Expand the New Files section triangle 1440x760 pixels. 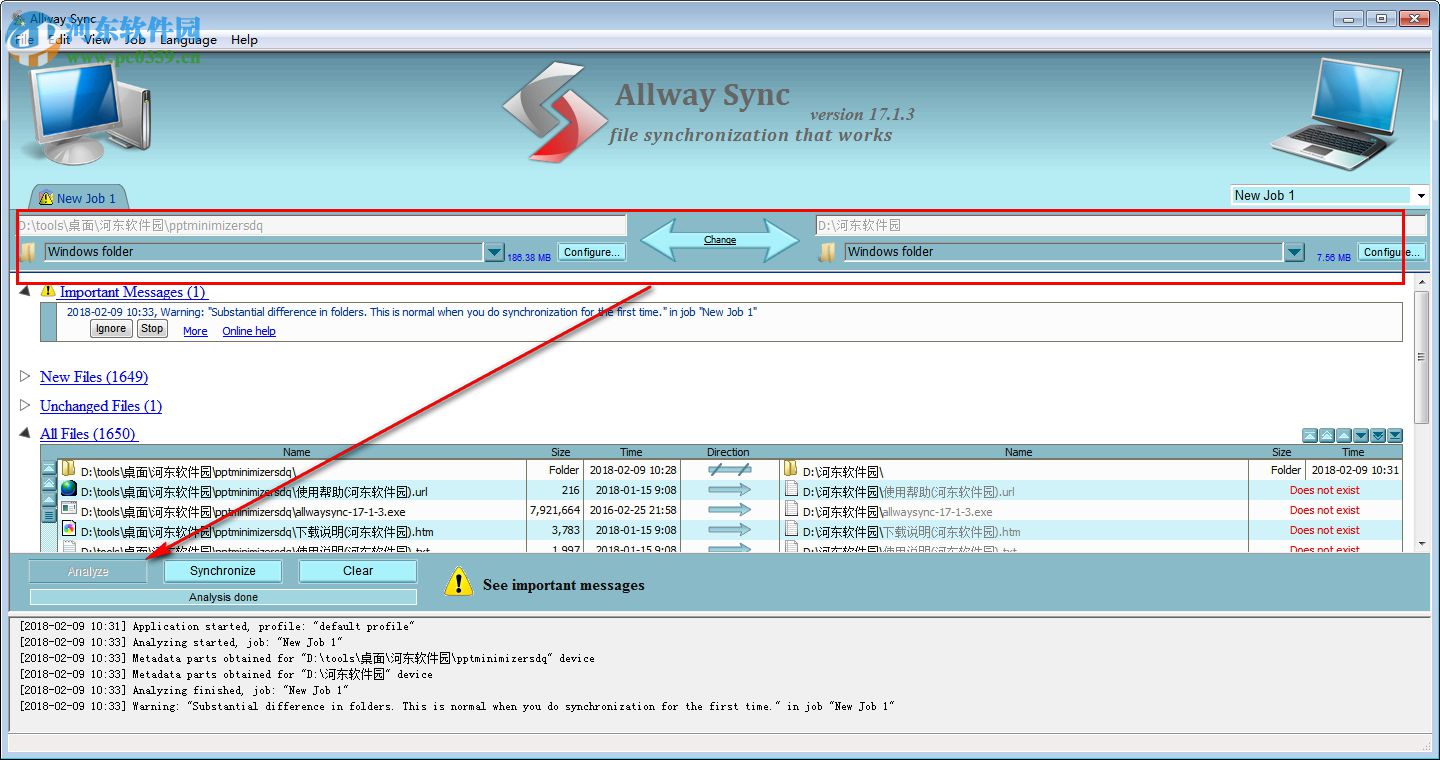pyautogui.click(x=25, y=377)
